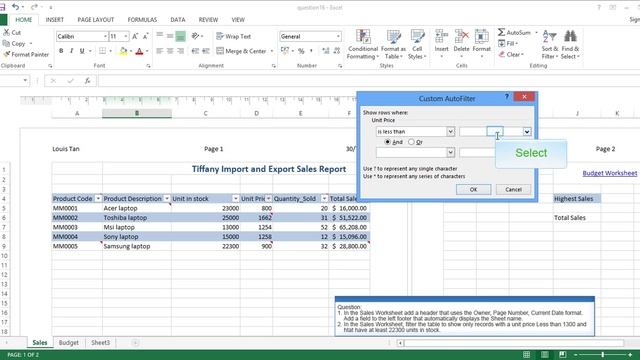Open the INSERT ribbon tab
The width and height of the screenshot is (640, 360).
55,20
